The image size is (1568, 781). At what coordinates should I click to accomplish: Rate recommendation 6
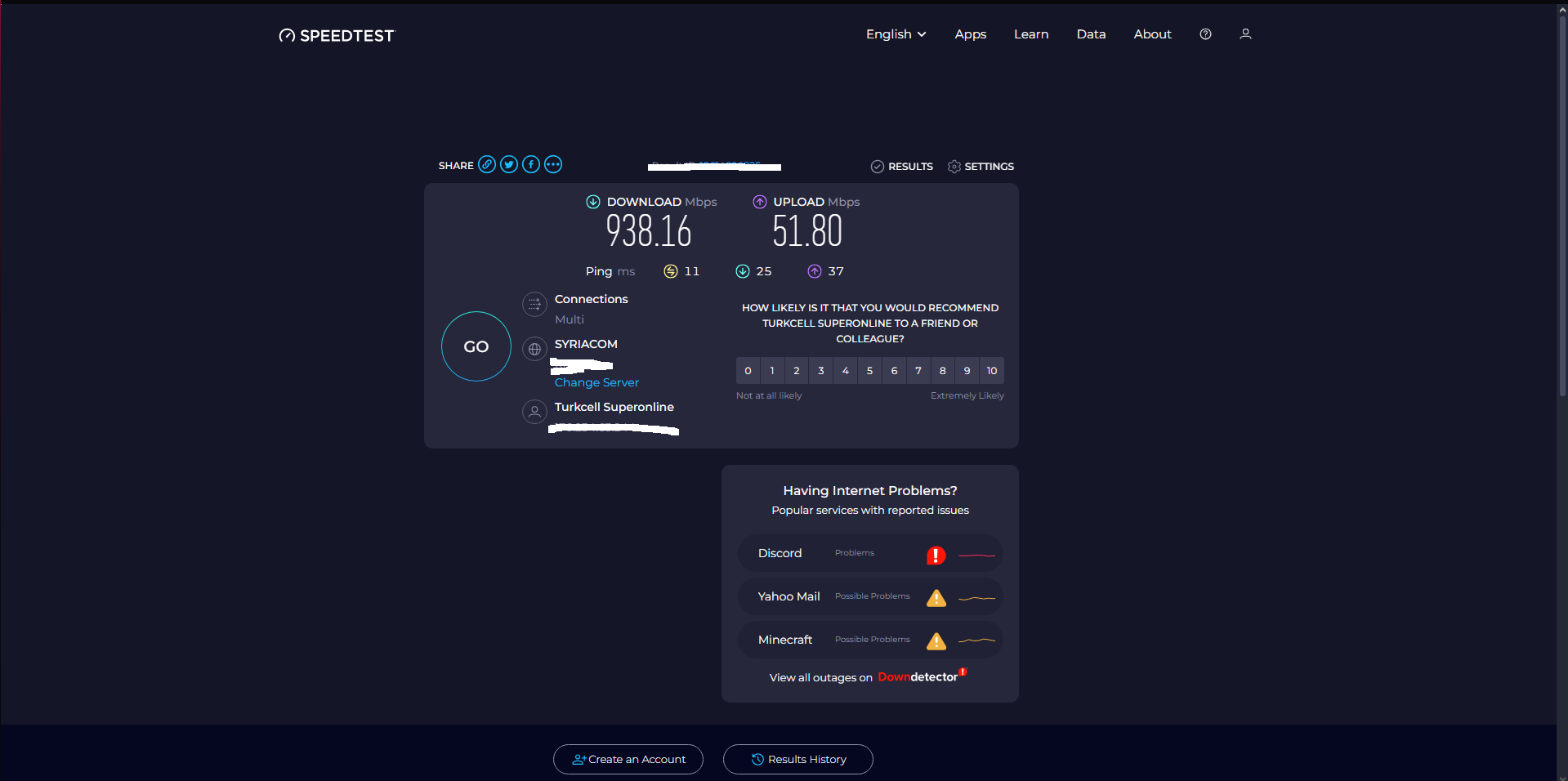coord(894,370)
